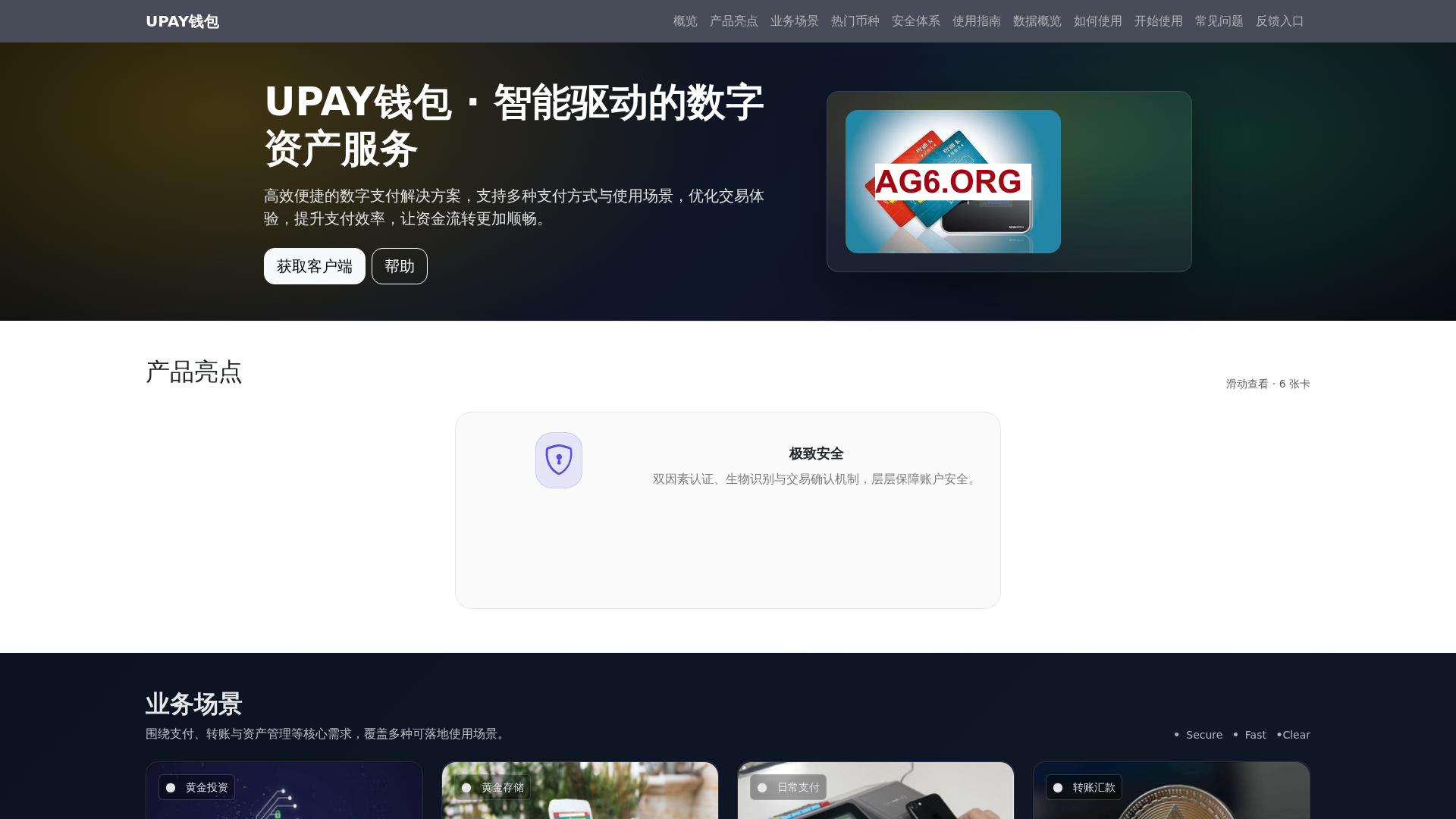Open 反馈入口 link in header

(1279, 21)
